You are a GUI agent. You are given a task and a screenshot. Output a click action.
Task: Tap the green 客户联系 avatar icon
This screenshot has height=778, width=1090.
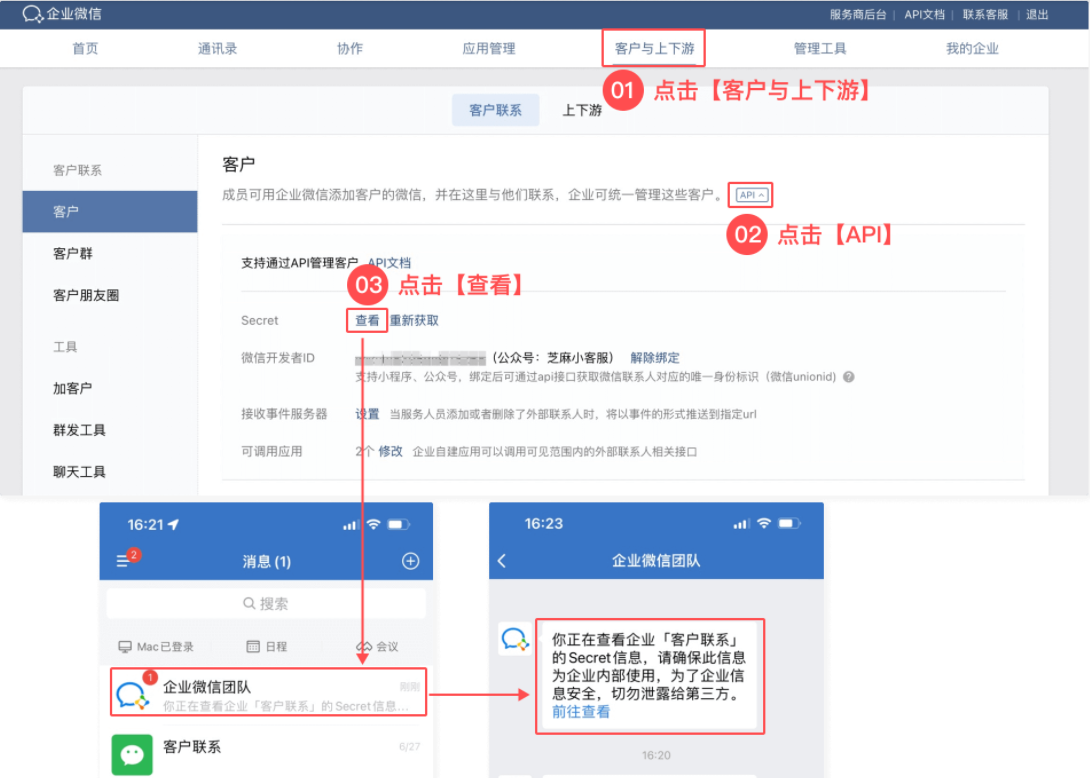132,754
